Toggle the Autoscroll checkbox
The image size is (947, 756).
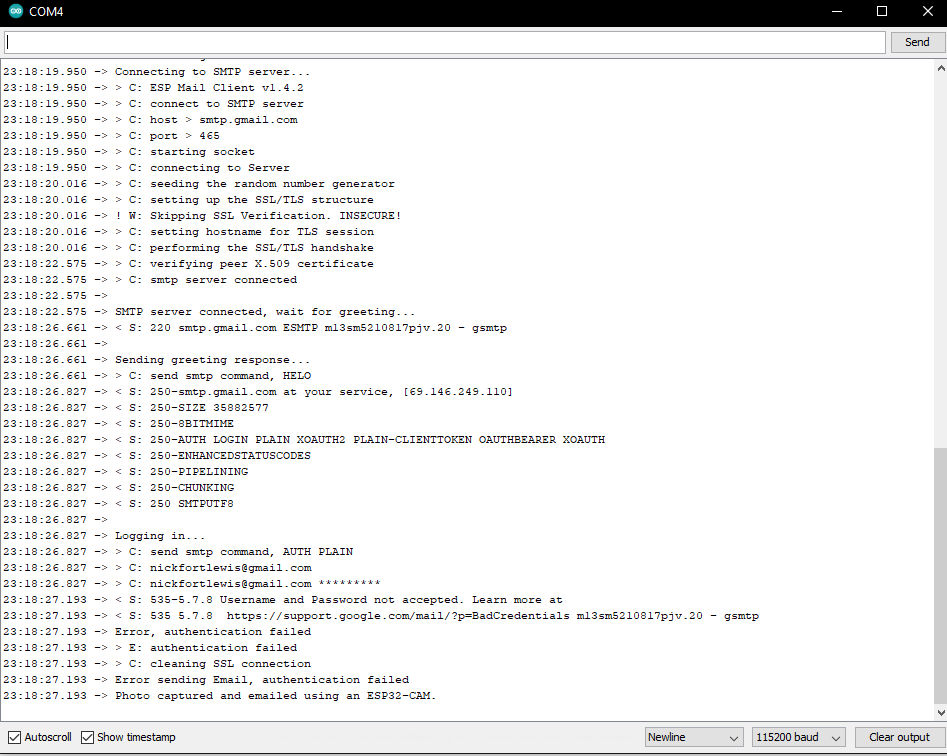click(x=14, y=737)
